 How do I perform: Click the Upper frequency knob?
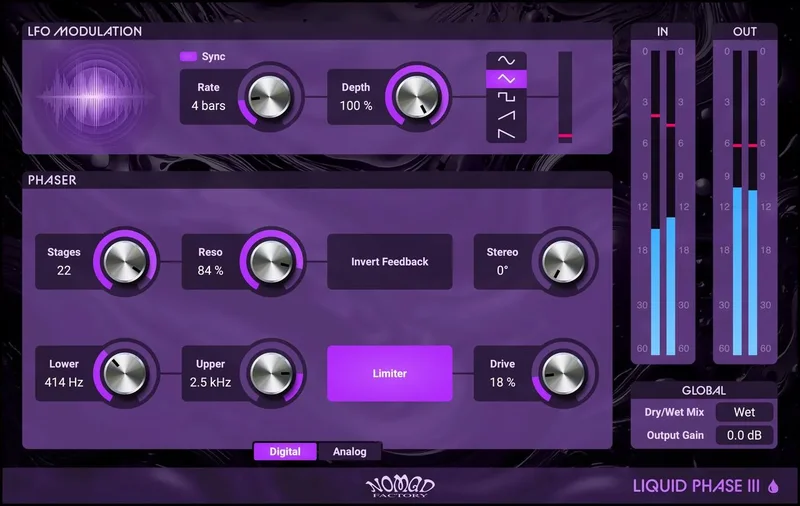tap(271, 373)
